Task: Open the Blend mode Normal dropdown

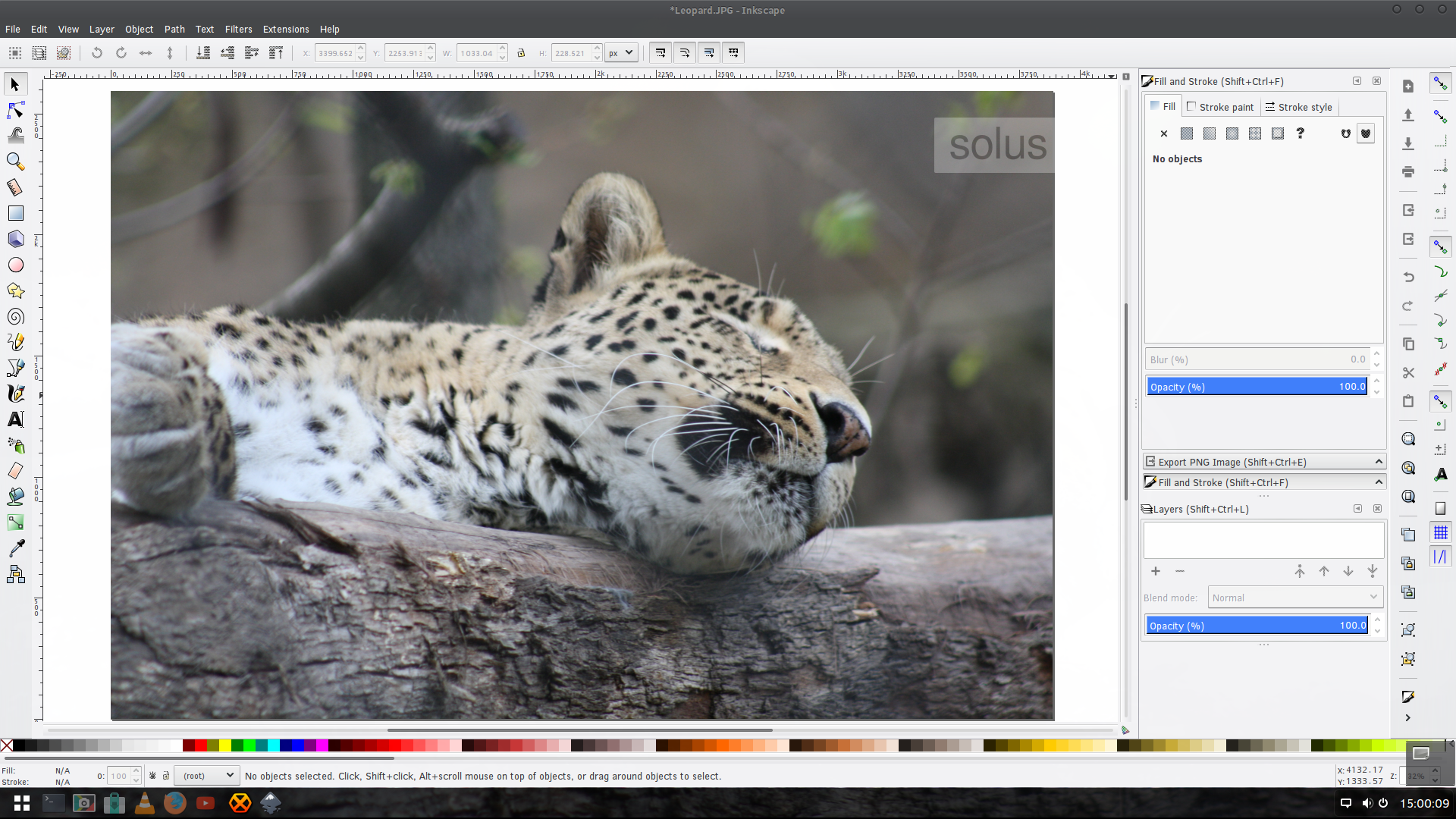Action: 1295,598
